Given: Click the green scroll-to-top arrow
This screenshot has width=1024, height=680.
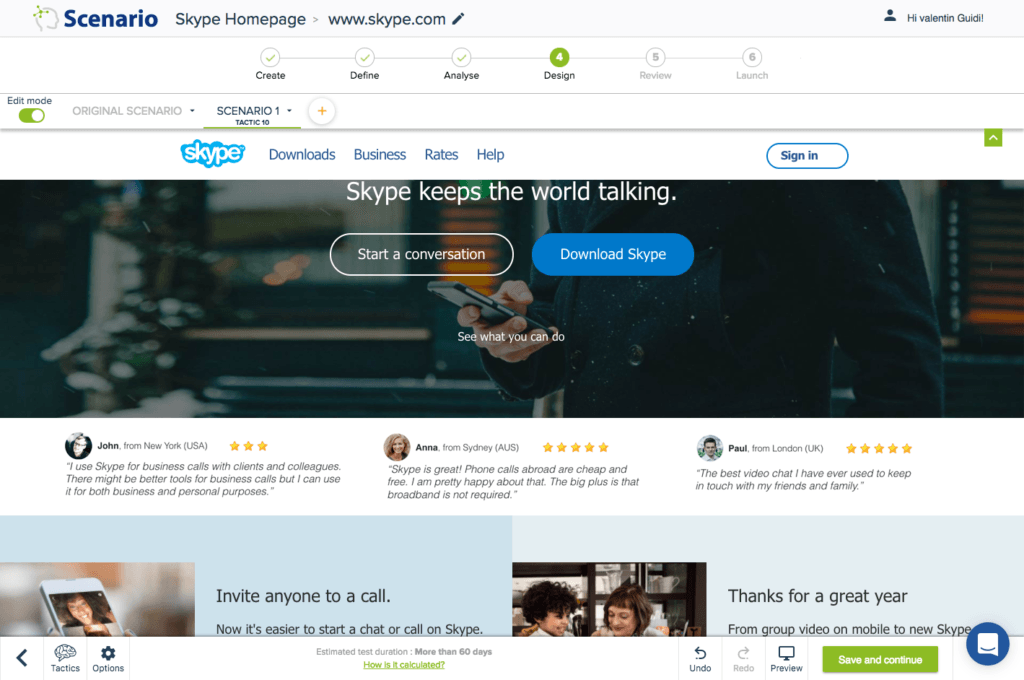Looking at the screenshot, I should tap(993, 138).
